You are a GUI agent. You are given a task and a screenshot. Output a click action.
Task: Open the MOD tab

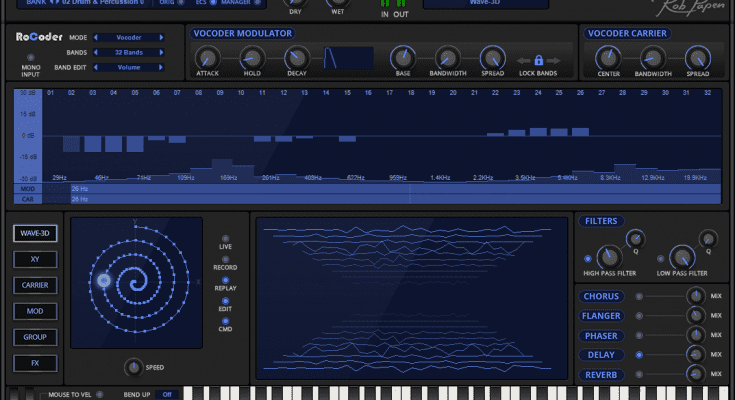tap(35, 311)
